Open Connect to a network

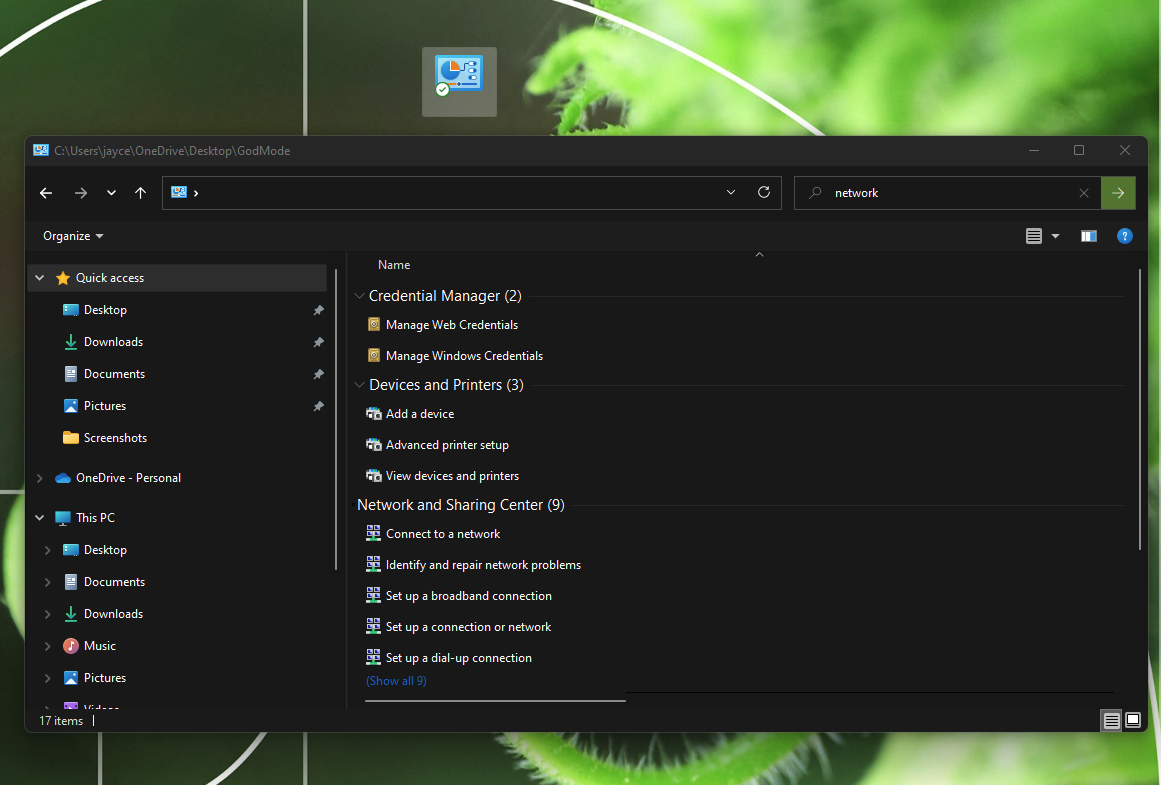coord(443,533)
